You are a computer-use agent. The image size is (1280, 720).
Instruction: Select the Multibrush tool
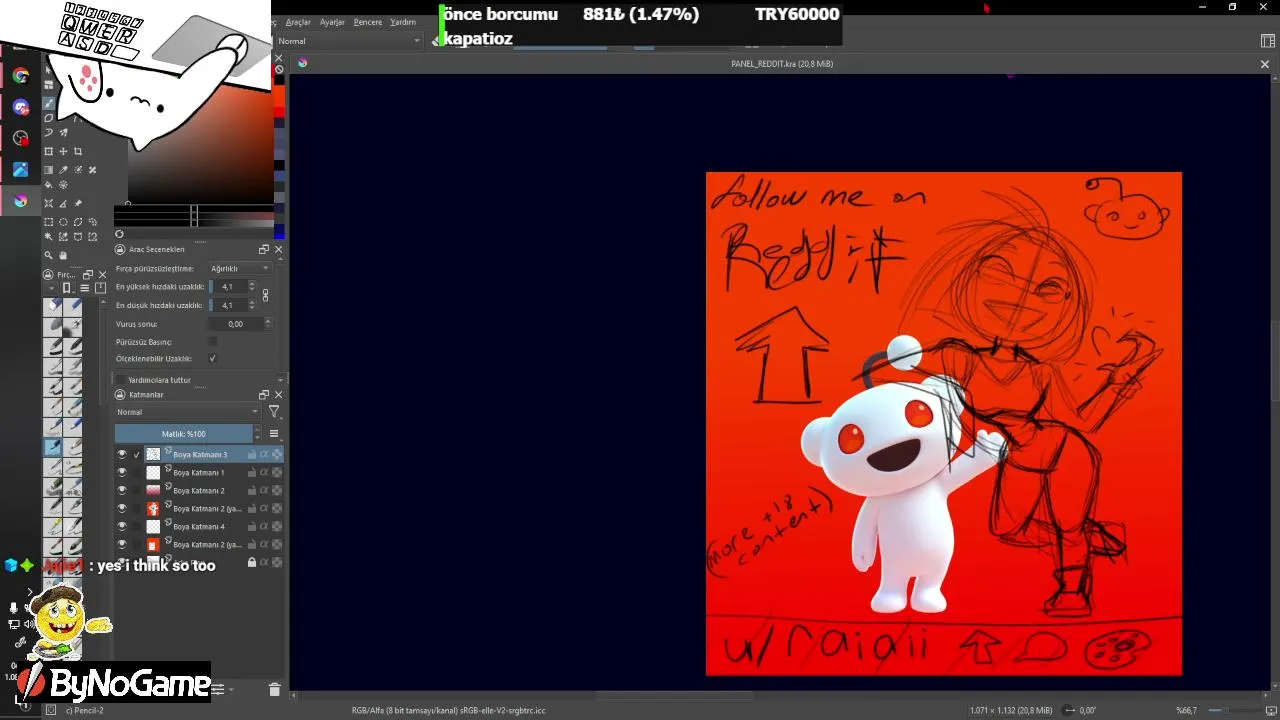coord(64,132)
